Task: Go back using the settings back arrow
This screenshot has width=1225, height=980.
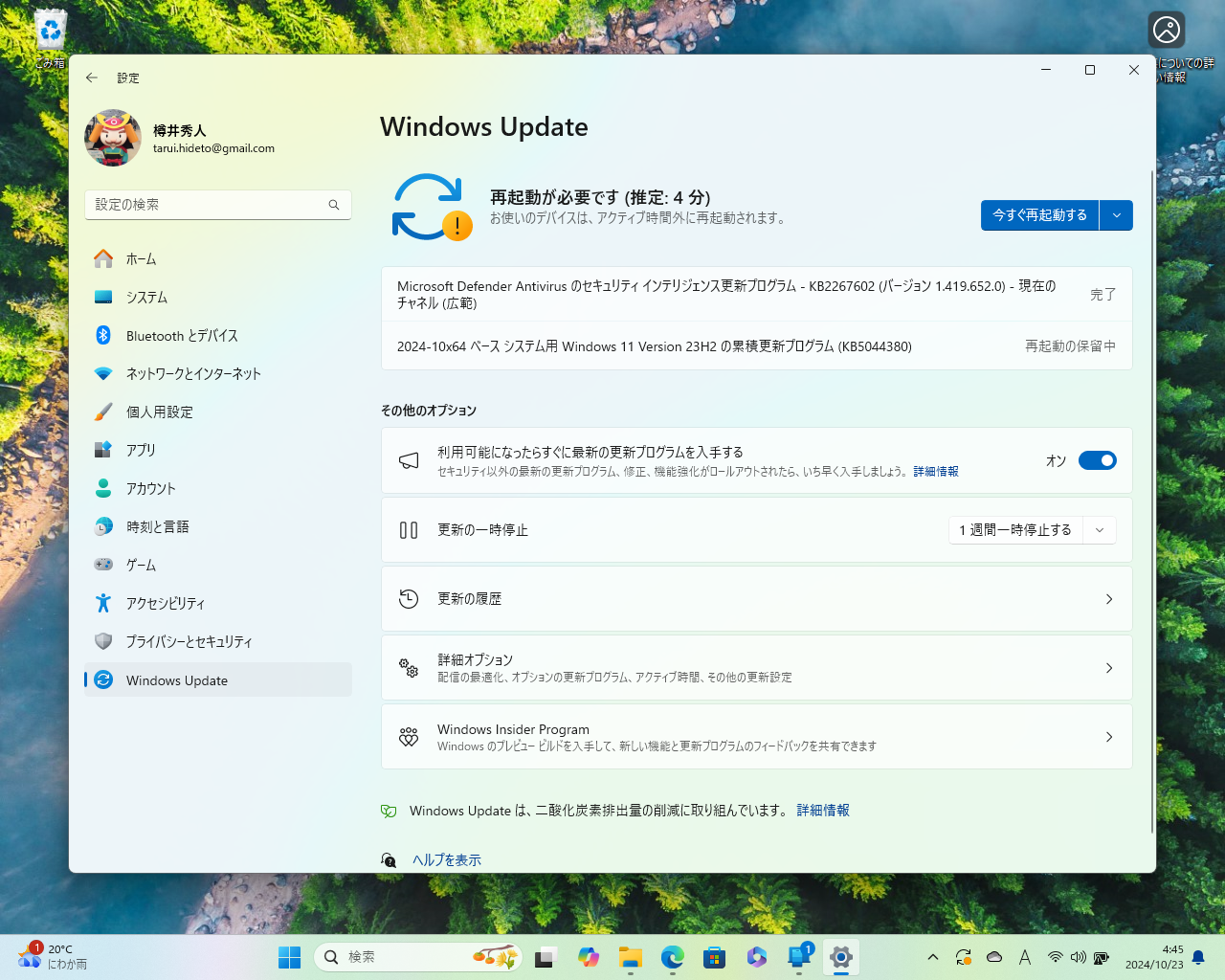Action: click(x=92, y=78)
